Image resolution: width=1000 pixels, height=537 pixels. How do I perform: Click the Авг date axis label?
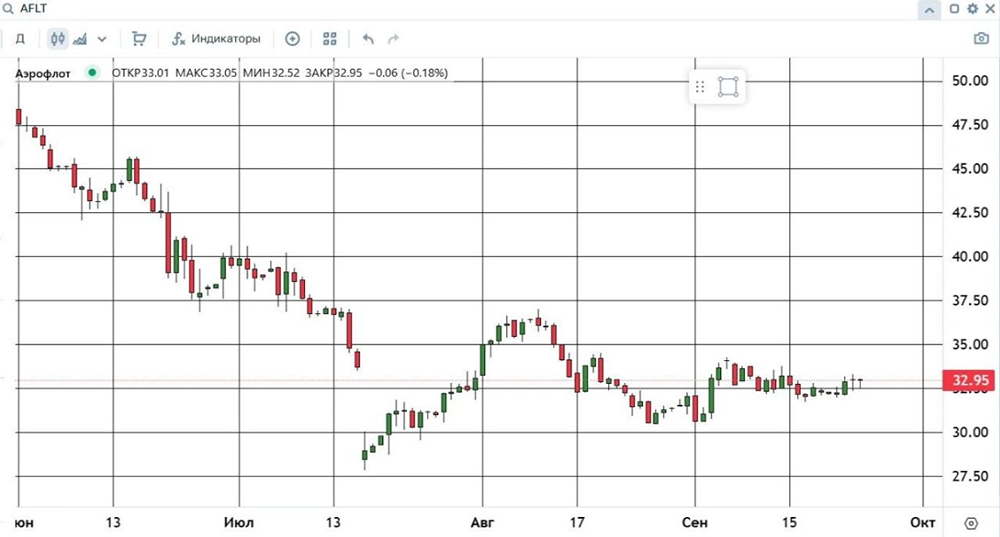(x=482, y=523)
